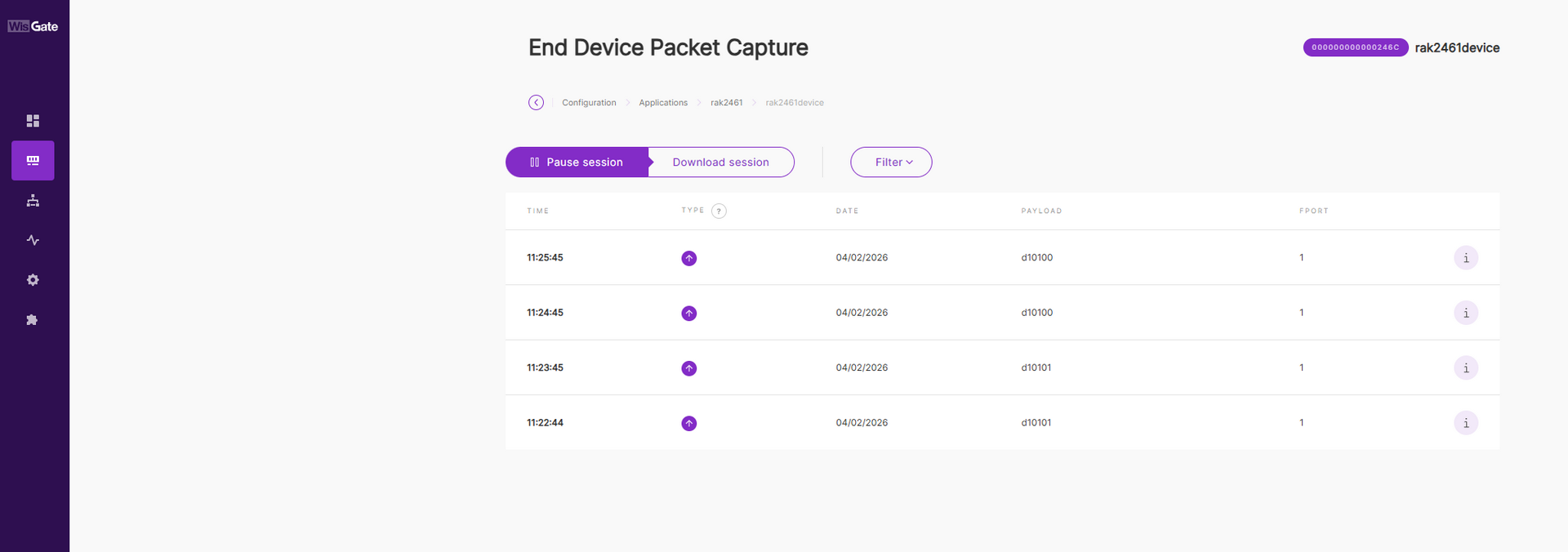Open the extensions puzzle sidebar icon
1568x552 pixels.
point(33,320)
